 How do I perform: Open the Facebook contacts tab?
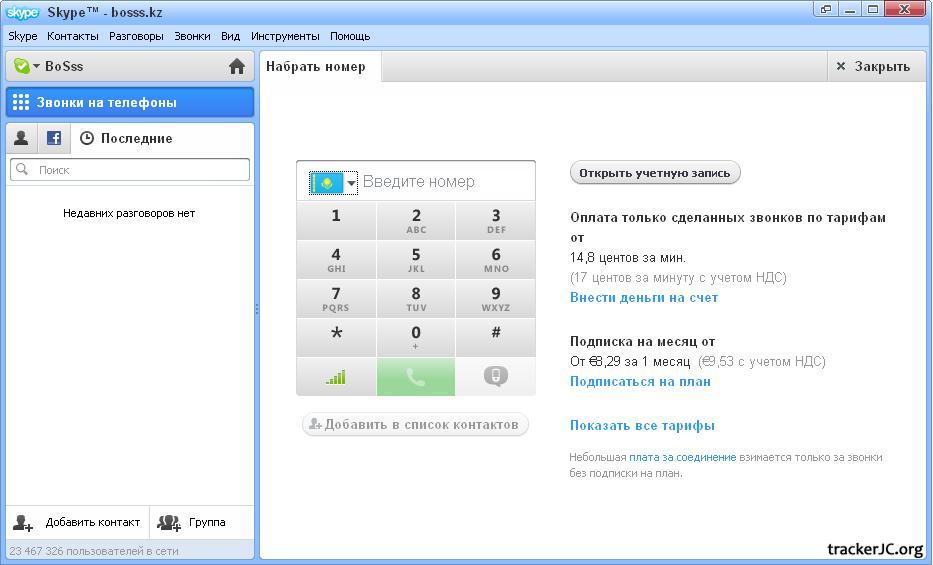point(54,138)
